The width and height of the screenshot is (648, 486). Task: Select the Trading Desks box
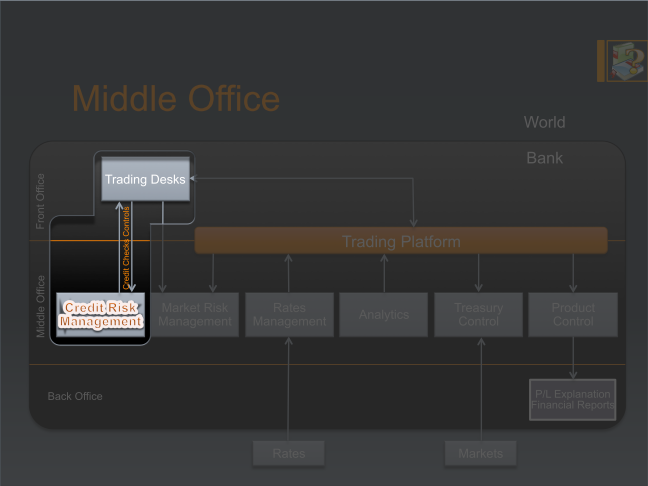(145, 179)
